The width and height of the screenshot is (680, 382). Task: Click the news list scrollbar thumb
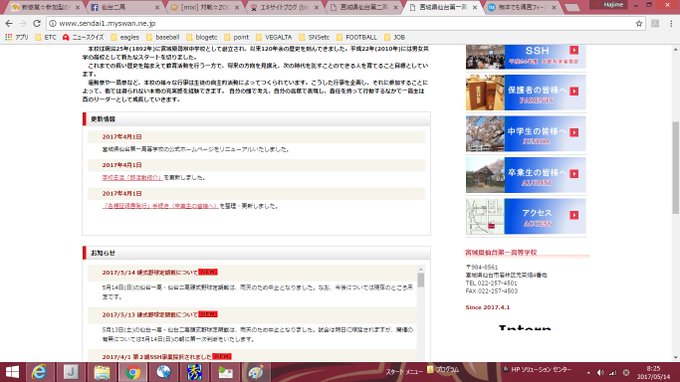tap(421, 280)
